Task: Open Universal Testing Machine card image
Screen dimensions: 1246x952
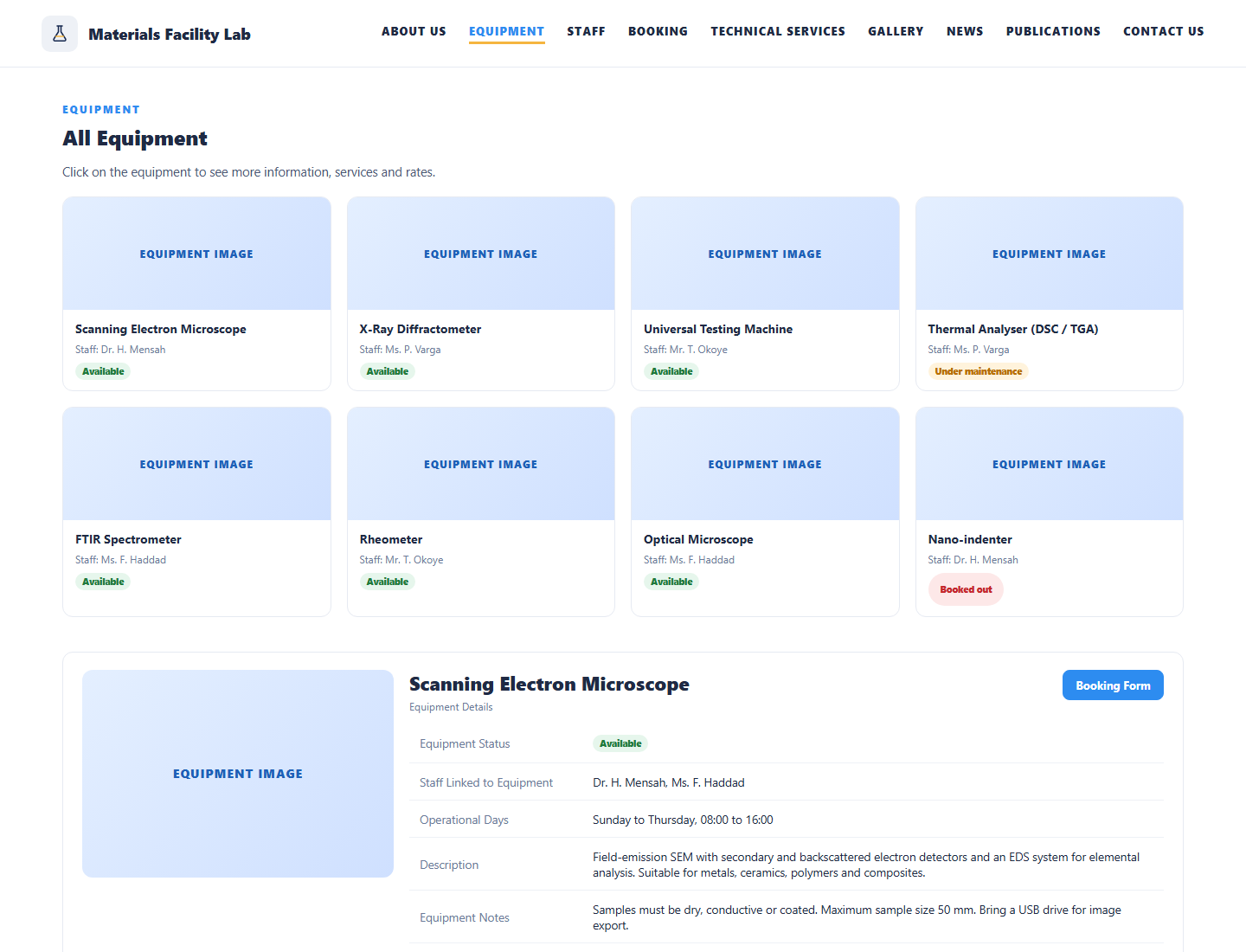Action: [765, 254]
